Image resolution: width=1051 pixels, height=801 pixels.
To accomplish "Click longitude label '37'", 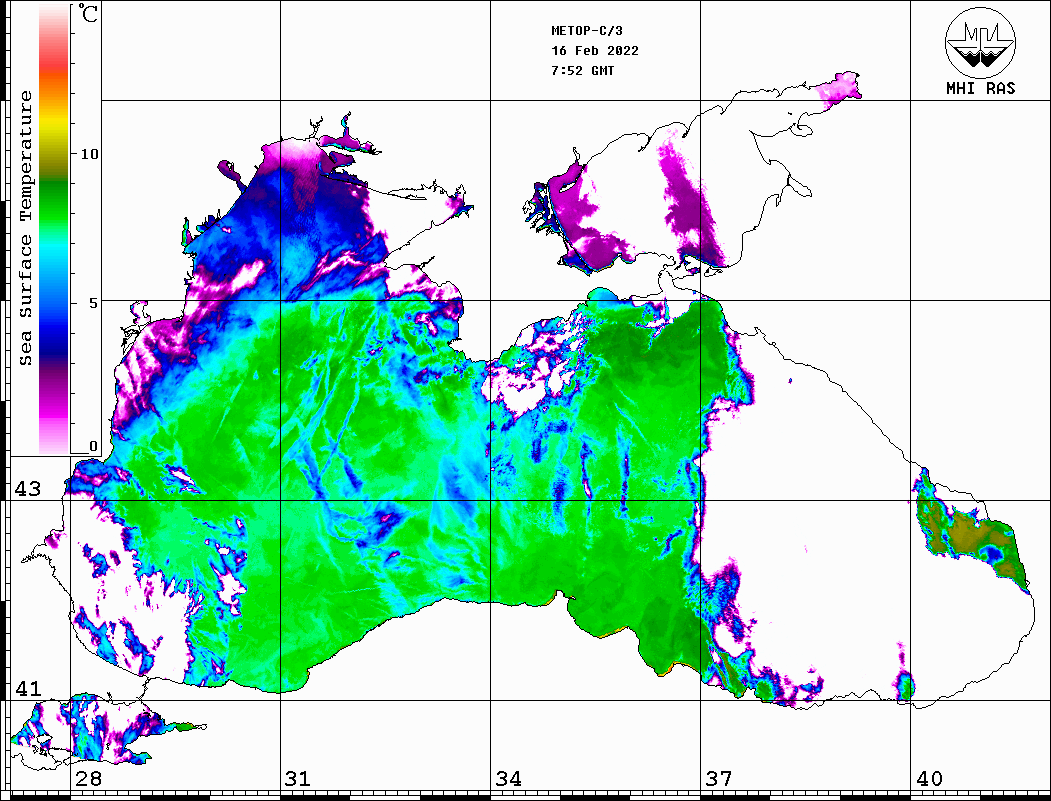I will (719, 779).
